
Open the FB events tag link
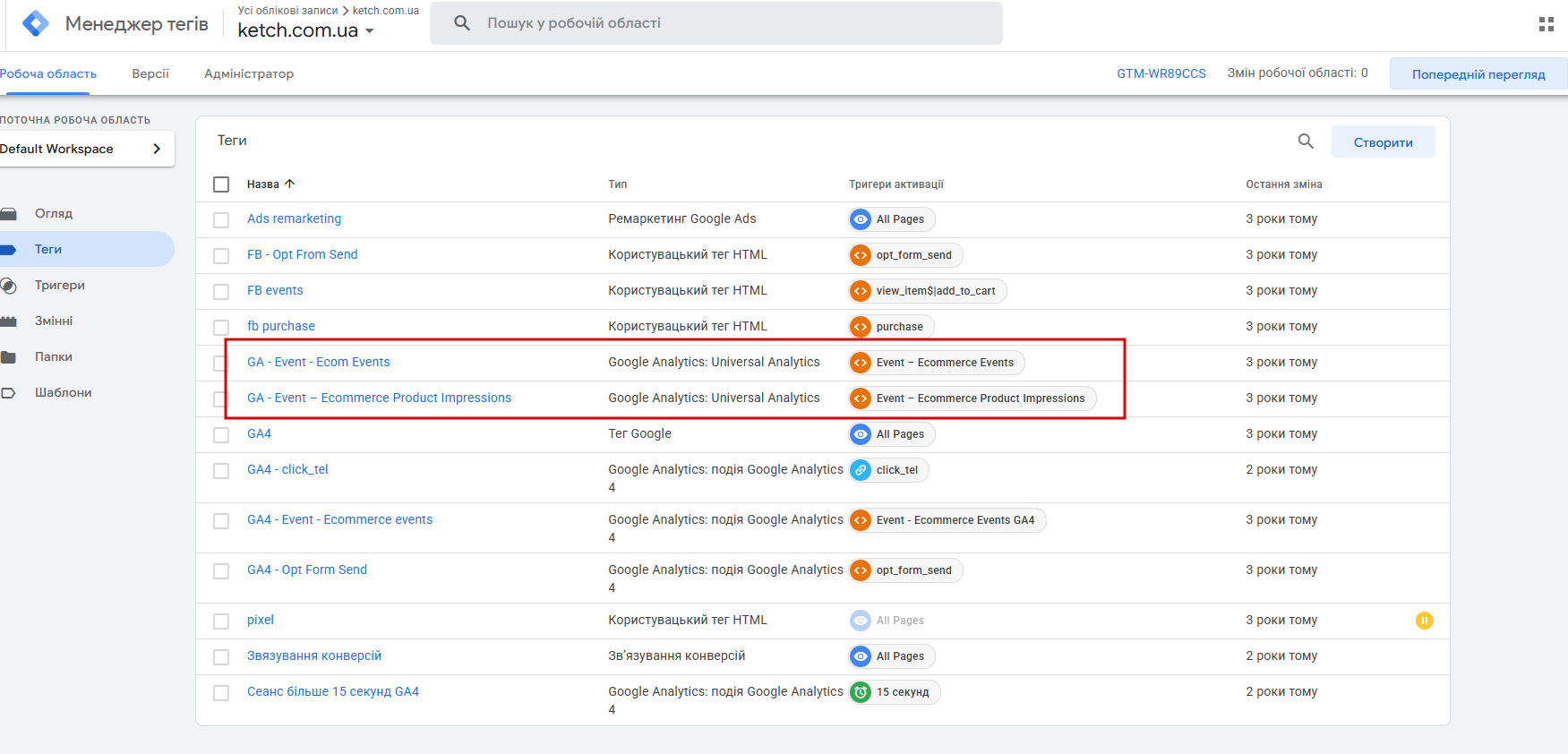point(275,290)
